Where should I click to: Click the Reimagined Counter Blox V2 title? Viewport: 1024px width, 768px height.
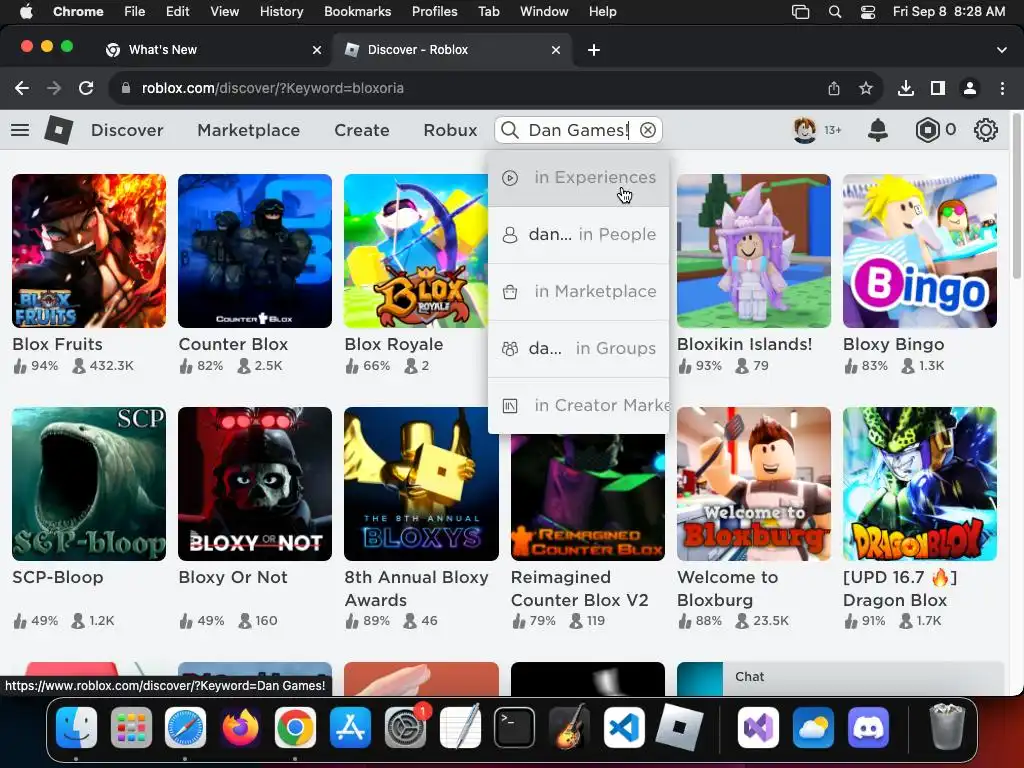(579, 588)
